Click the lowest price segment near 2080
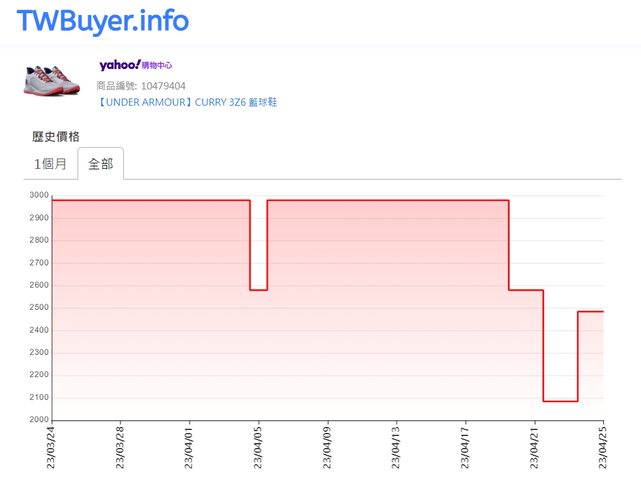The height and width of the screenshot is (478, 641). (x=560, y=401)
